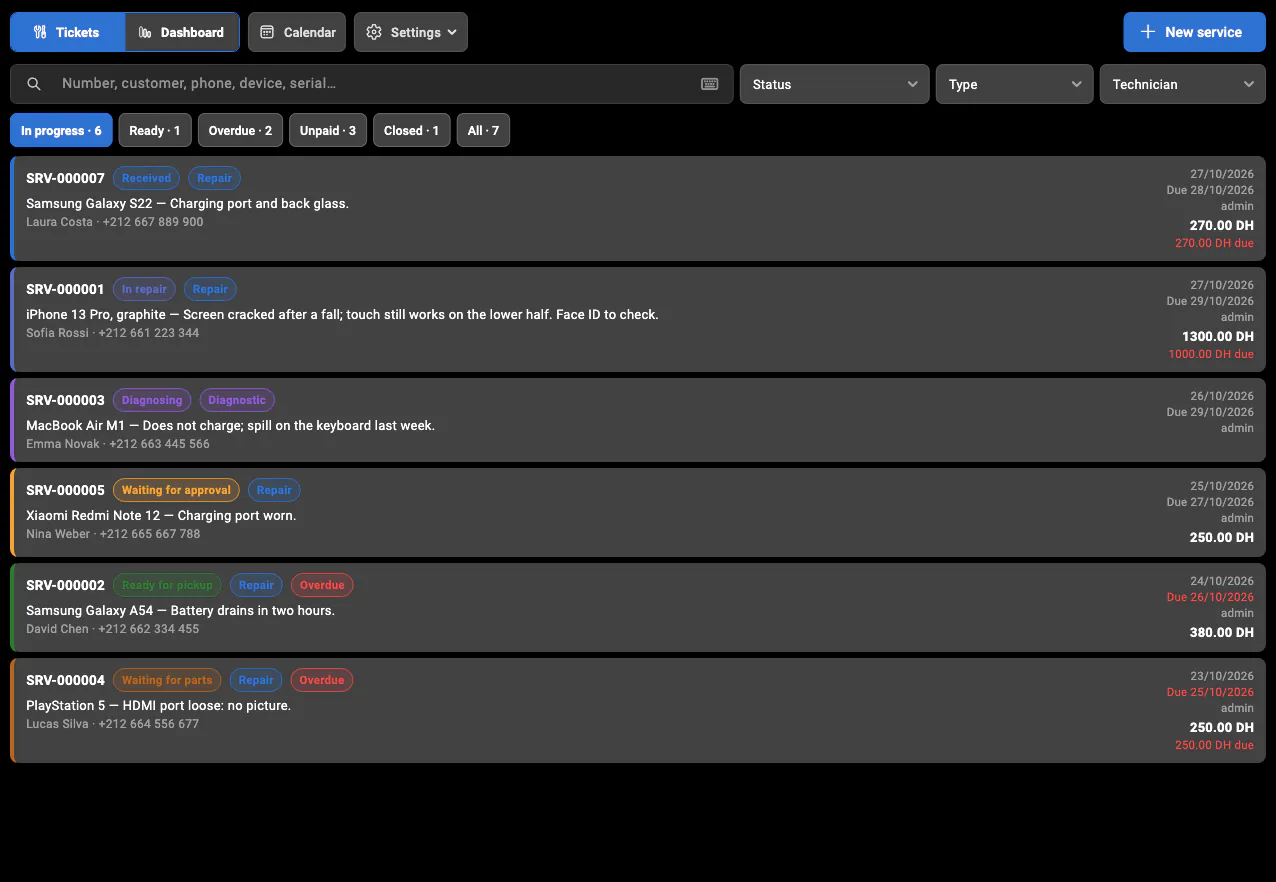1276x882 pixels.
Task: Click the 270.00 DH due amount
Action: 1214,243
